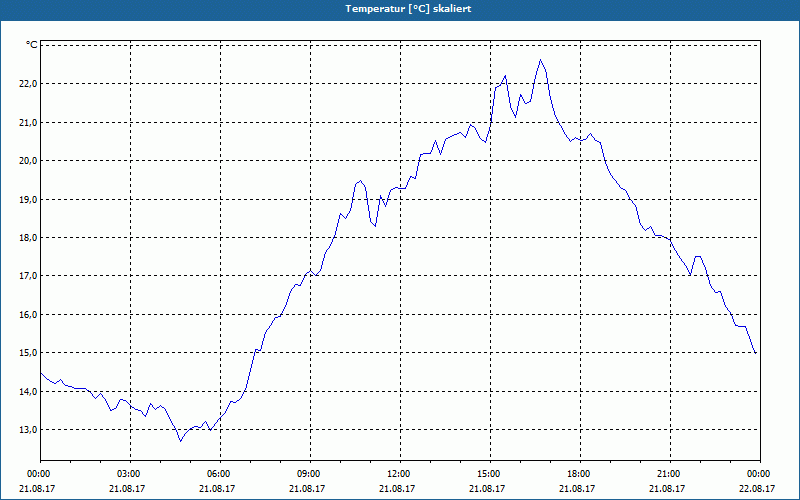Click the °C unit label on the axis
The image size is (800, 500).
point(32,45)
